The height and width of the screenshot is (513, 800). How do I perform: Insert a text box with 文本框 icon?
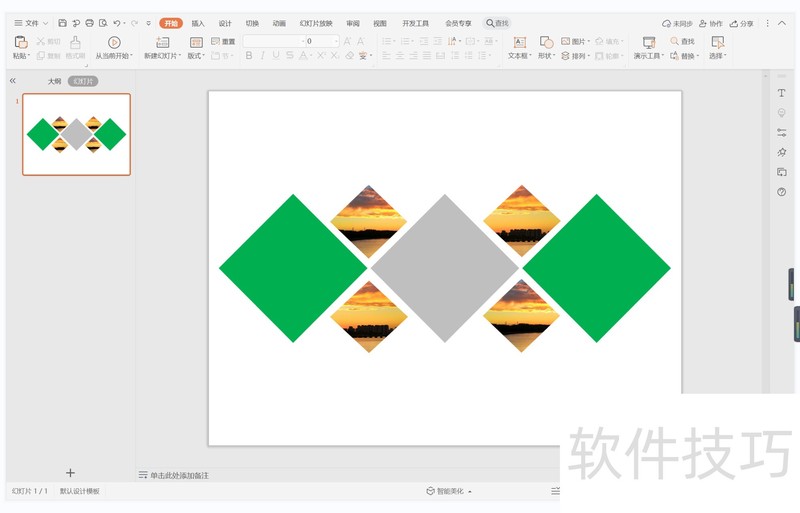[519, 43]
